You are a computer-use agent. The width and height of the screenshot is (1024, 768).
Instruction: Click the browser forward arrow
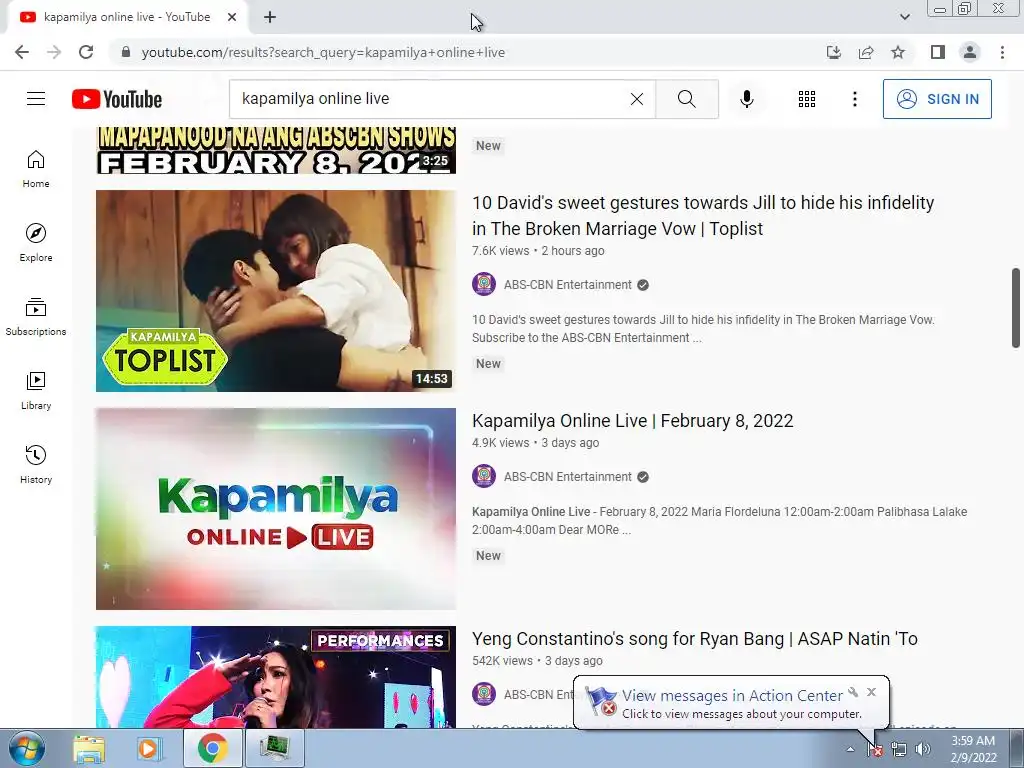54,52
